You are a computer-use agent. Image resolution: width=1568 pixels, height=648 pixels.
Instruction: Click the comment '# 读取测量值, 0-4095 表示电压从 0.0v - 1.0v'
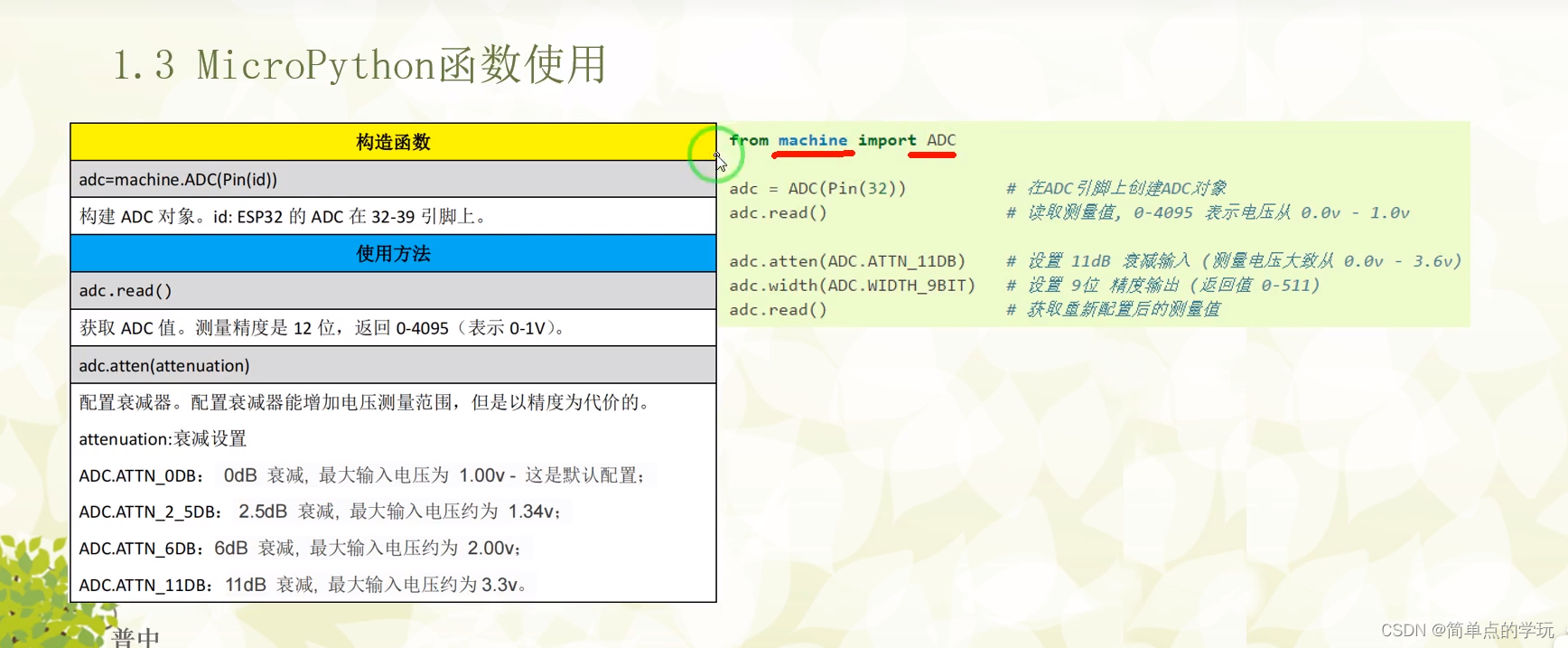1208,212
